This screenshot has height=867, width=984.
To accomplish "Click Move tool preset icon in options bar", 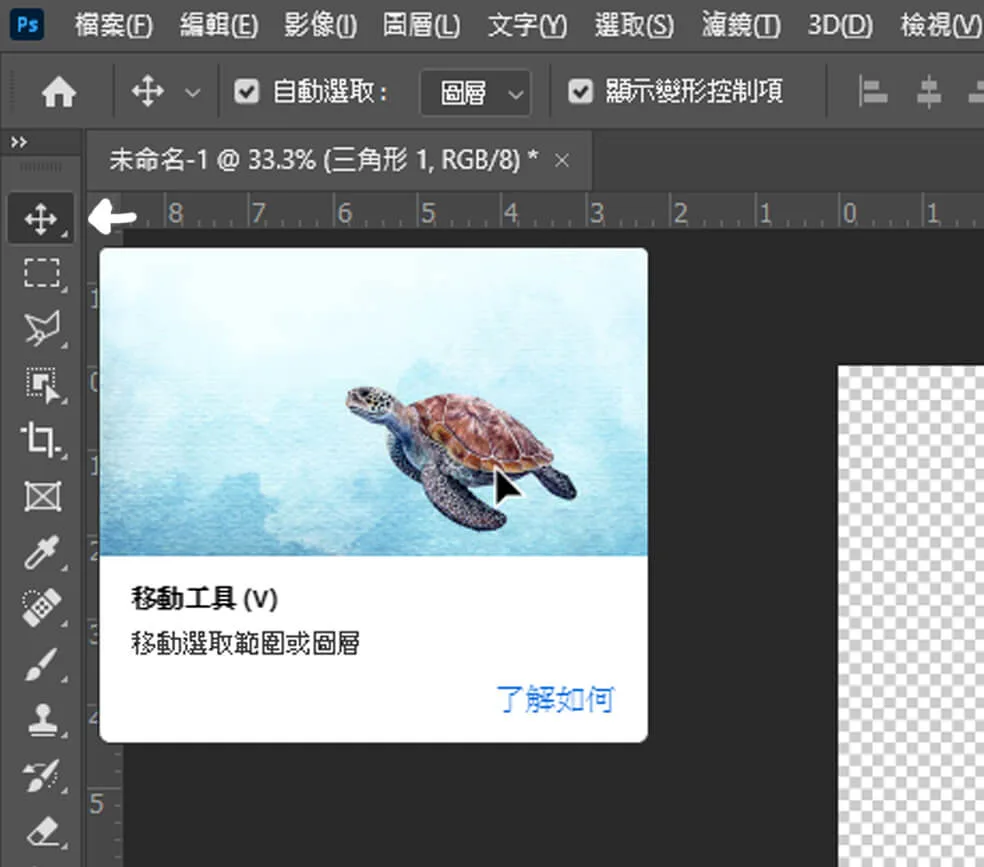I will tap(147, 92).
